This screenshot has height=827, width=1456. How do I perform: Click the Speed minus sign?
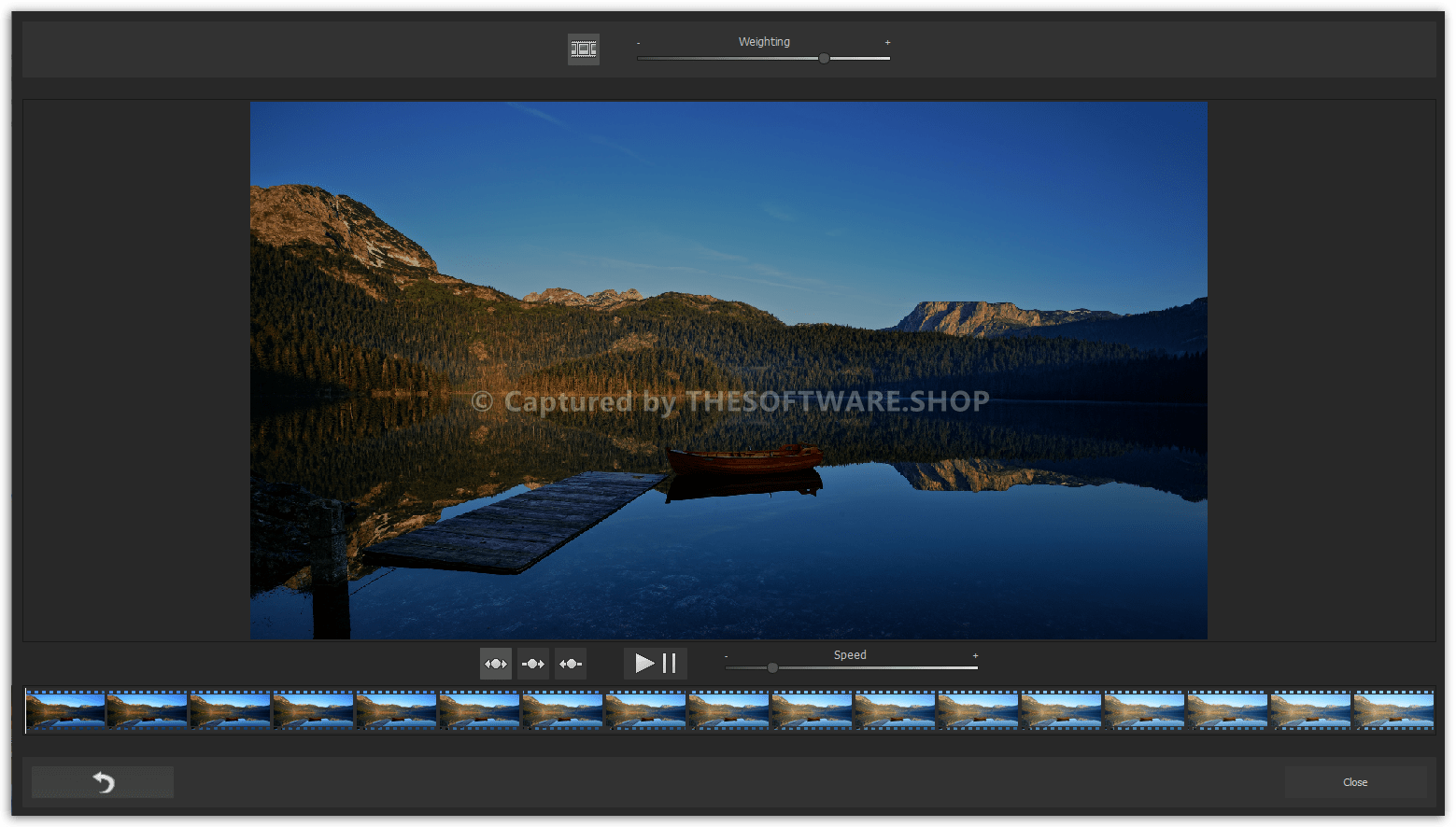click(x=727, y=656)
